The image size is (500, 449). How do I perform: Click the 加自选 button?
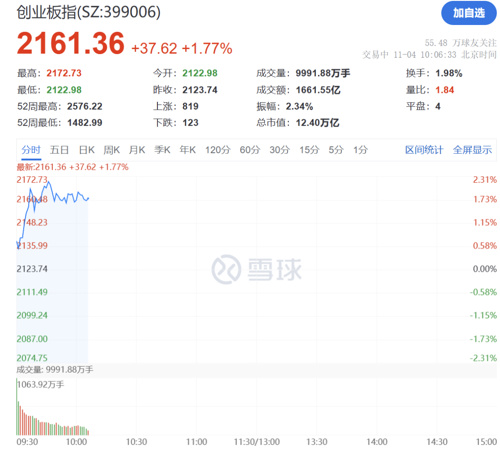tap(469, 13)
